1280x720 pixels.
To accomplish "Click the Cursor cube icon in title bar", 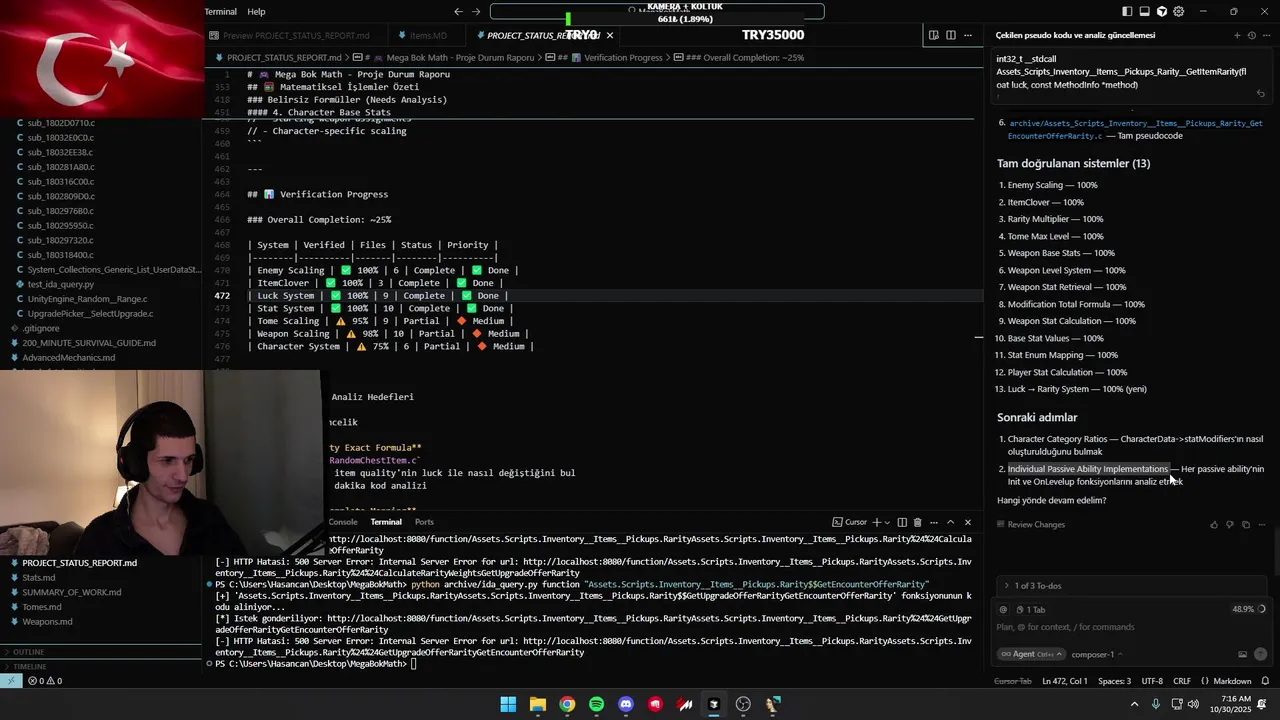I will tap(1162, 12).
